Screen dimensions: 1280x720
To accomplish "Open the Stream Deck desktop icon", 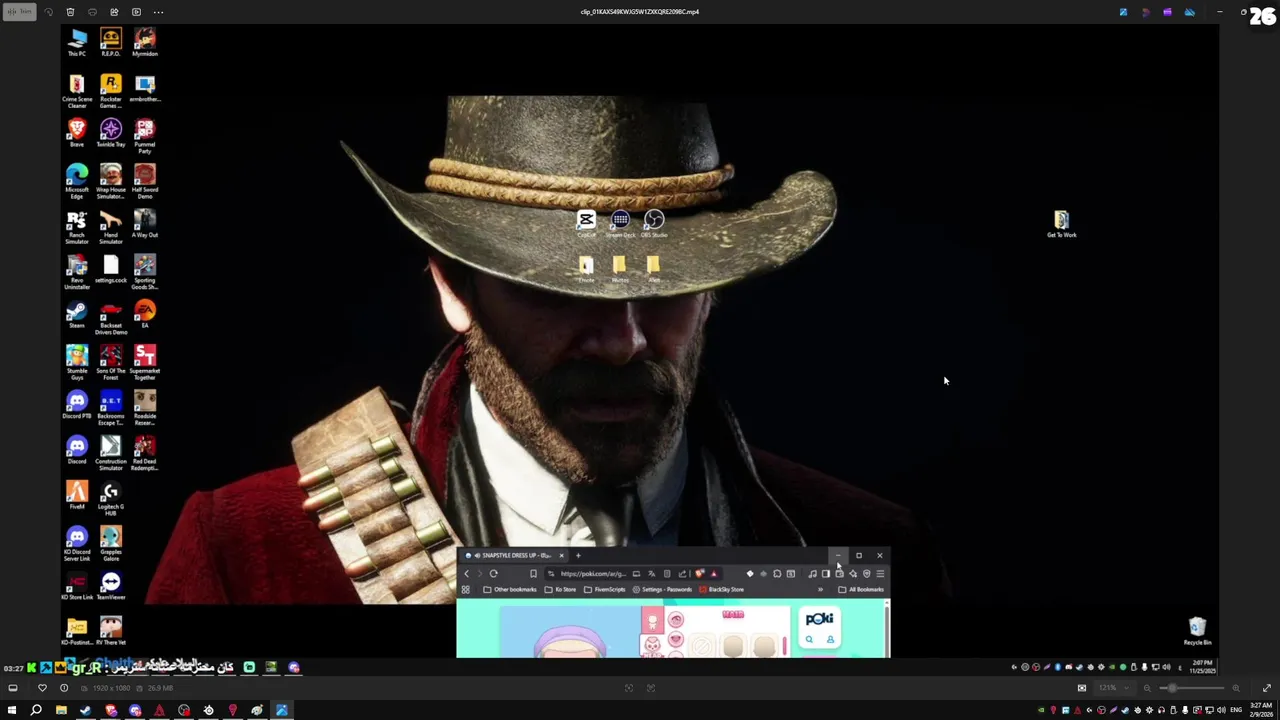I will coord(620,224).
